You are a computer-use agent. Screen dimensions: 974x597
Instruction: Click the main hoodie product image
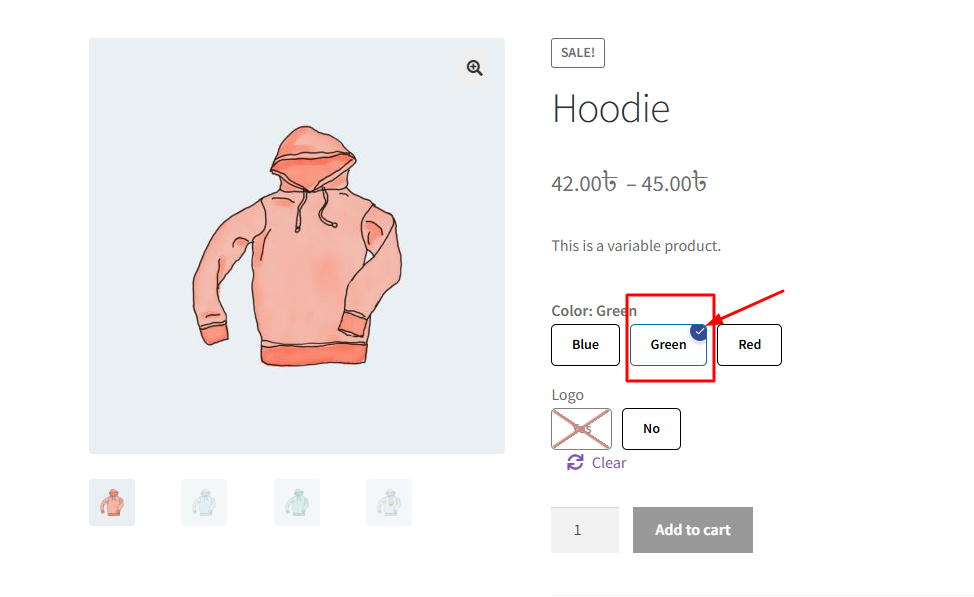point(297,246)
